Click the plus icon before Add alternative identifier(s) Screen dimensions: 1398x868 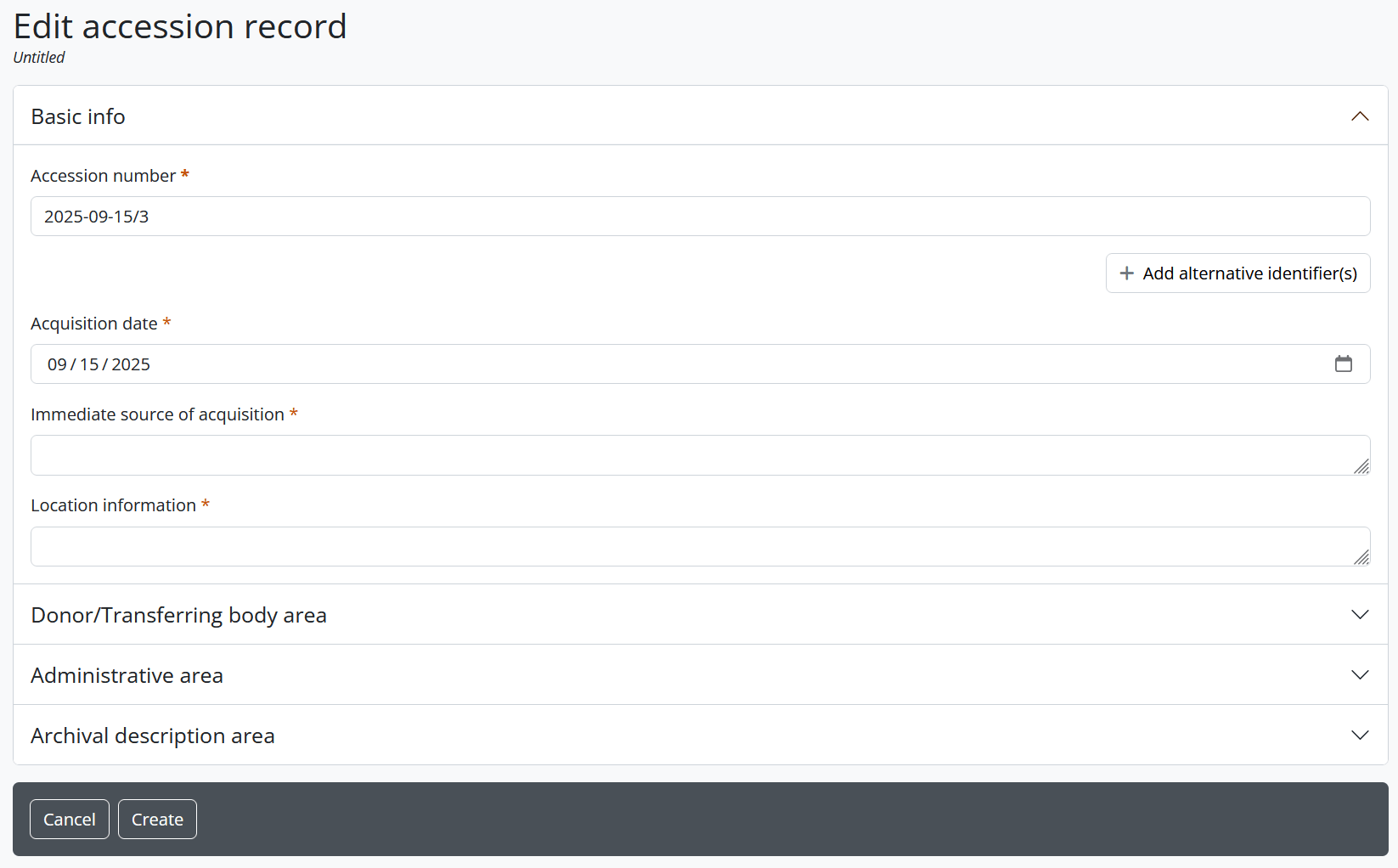1126,273
